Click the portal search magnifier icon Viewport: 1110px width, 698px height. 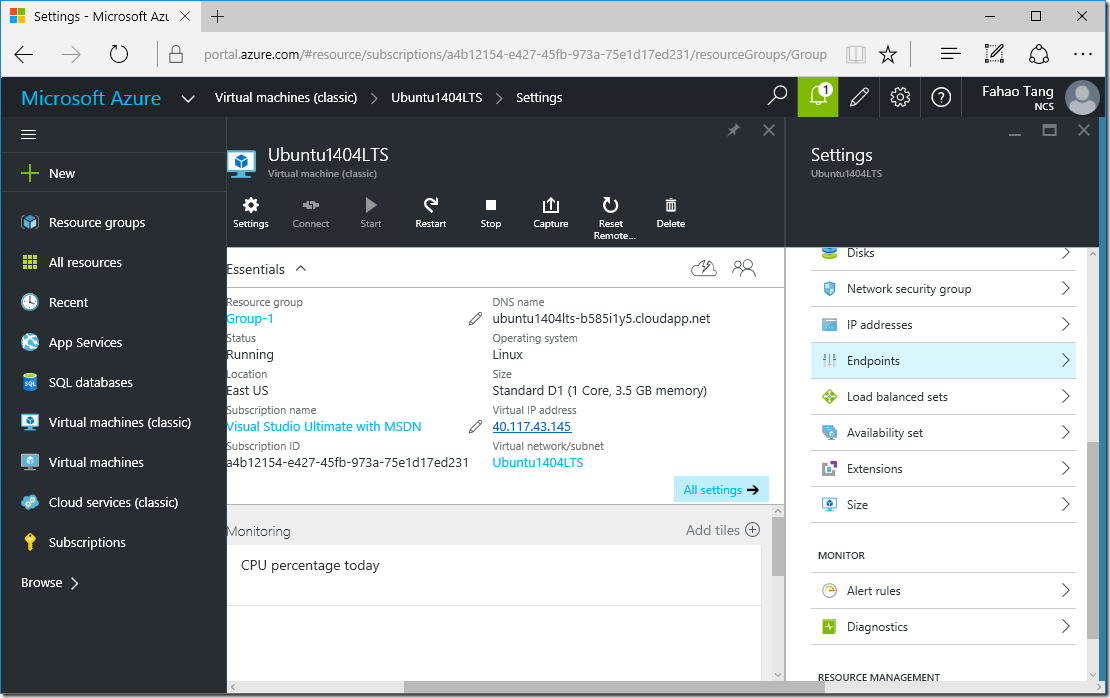[777, 96]
